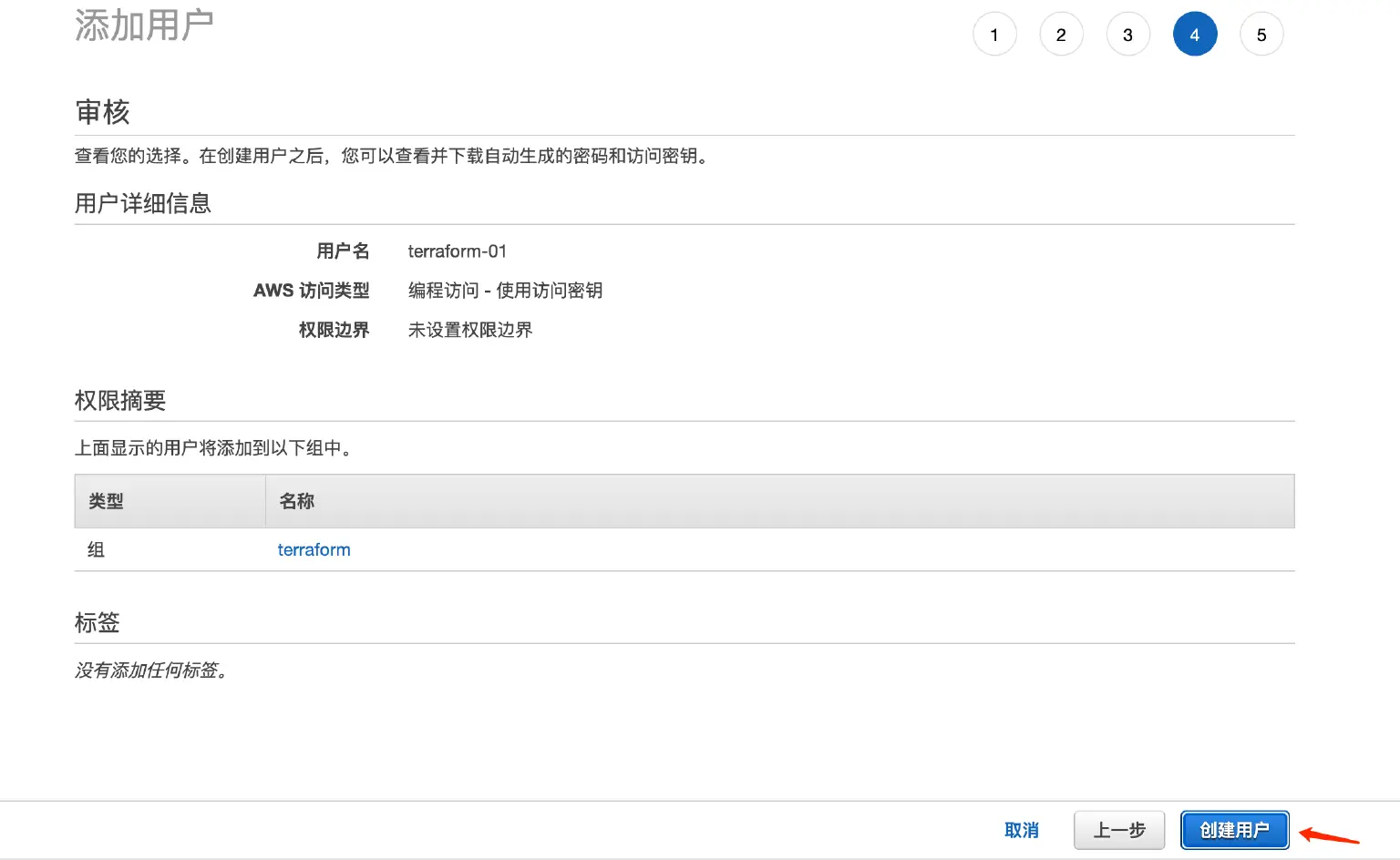Click the 取消 link
Image resolution: width=1400 pixels, height=860 pixels.
click(x=1022, y=830)
